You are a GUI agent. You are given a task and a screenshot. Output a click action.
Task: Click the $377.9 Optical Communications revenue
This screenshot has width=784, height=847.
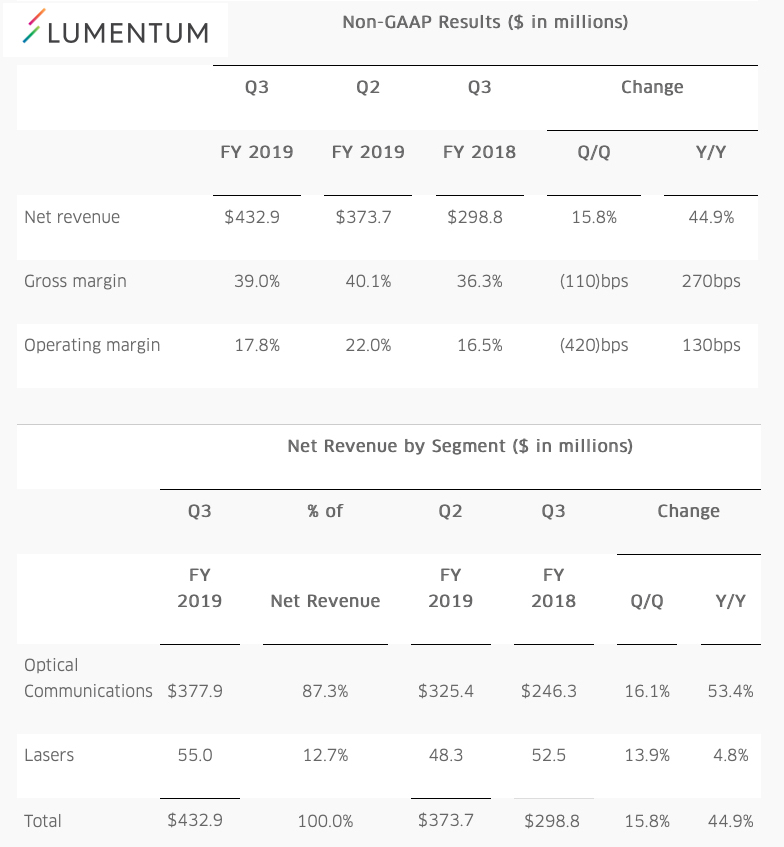[x=195, y=691]
